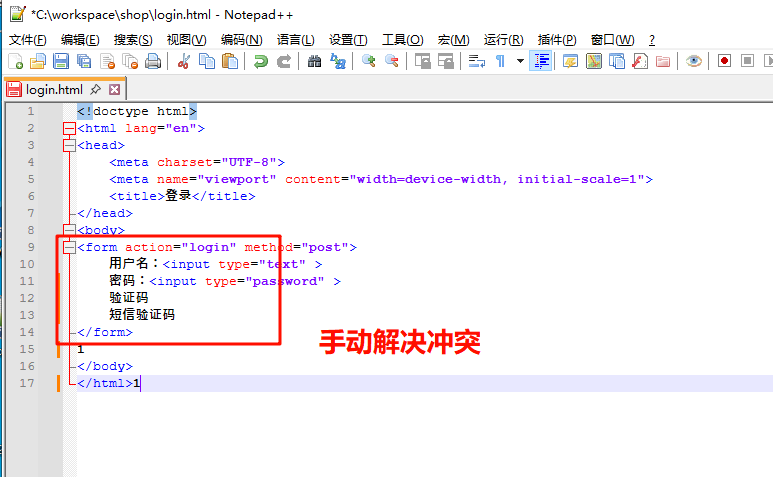Click the Save All toolbar icon

click(84, 62)
